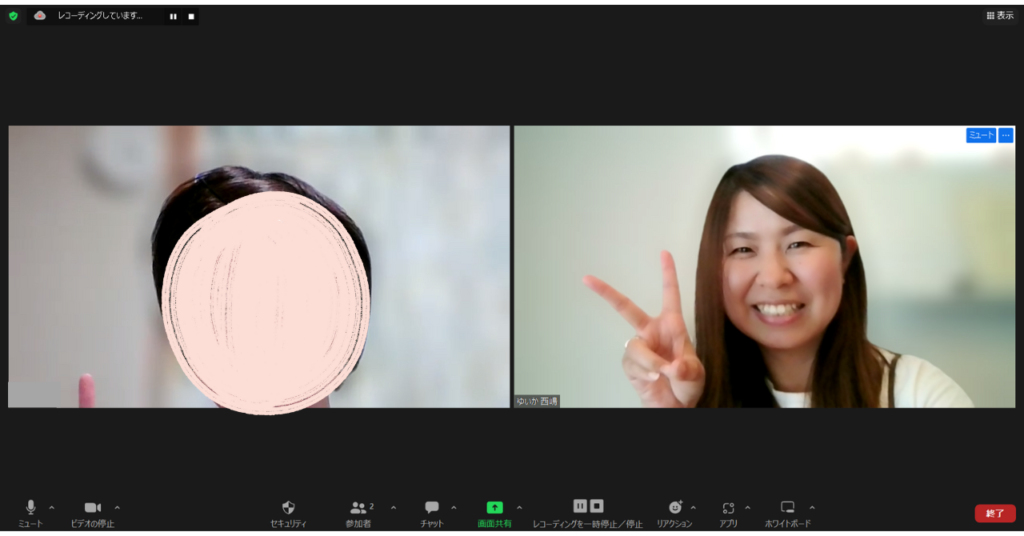The image size is (1024, 536).
Task: Stop recording using top-left indicator stop button
Action: [191, 16]
